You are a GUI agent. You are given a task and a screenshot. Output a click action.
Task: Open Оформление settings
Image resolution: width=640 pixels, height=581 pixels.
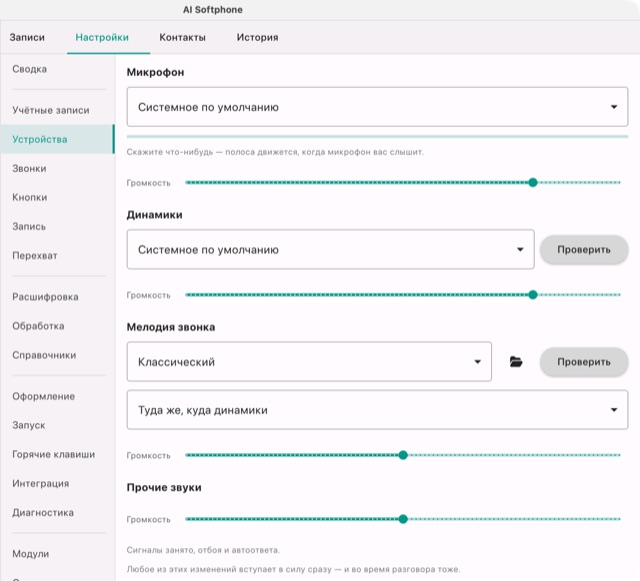[x=57, y=396]
